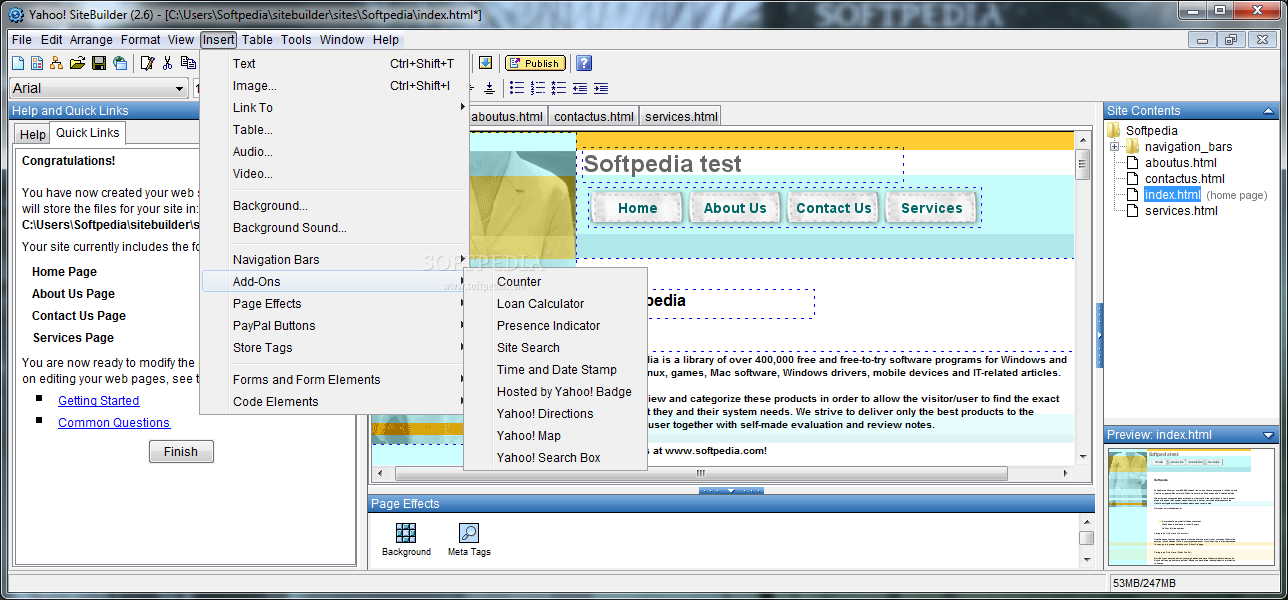Apply numbered list formatting
This screenshot has width=1288, height=600.
tap(538, 88)
